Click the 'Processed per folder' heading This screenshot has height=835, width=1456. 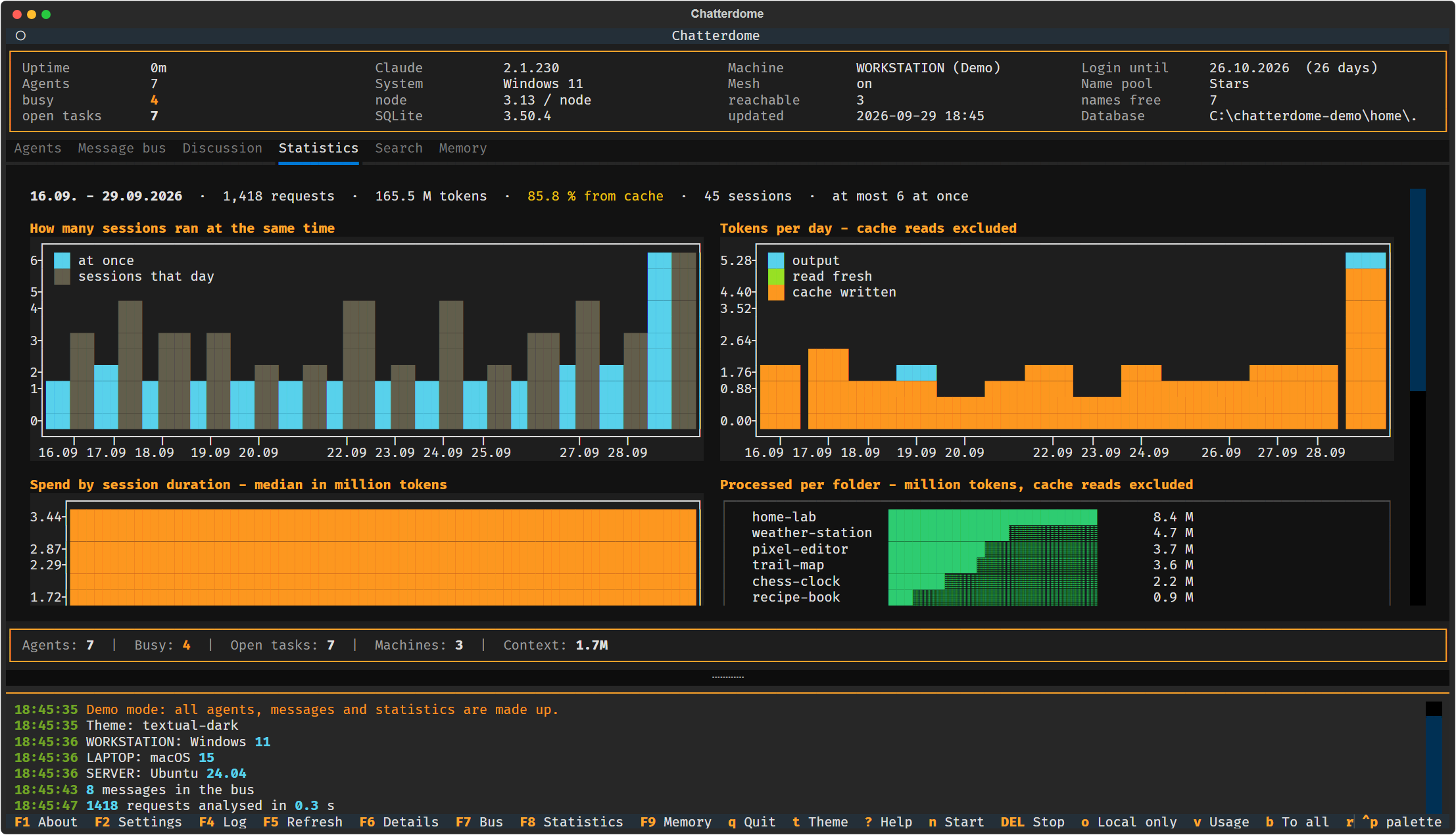click(x=956, y=485)
